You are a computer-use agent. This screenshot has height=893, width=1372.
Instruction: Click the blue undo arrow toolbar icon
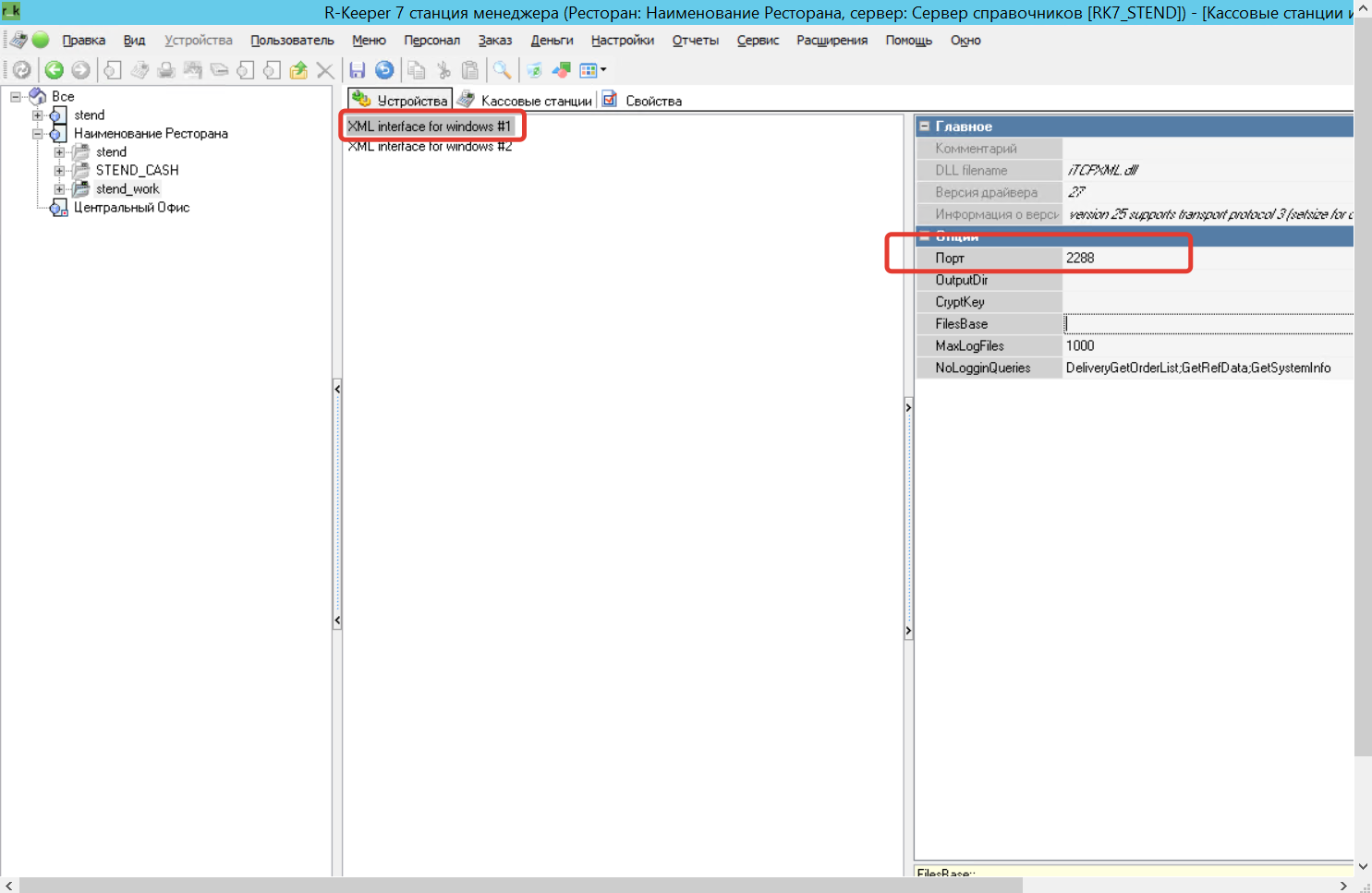(384, 70)
